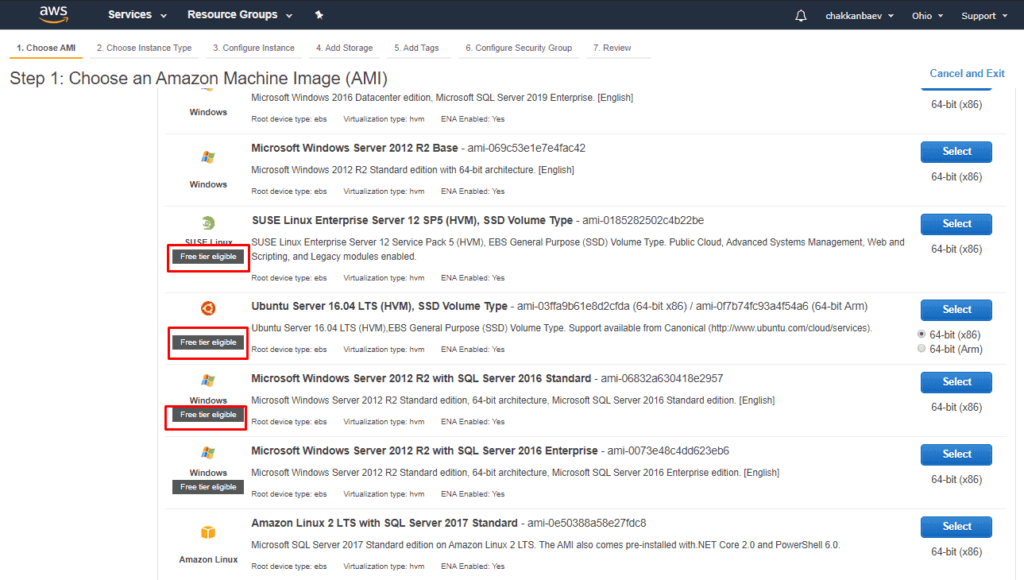Click Windows logo for Server 2012 R2 Base
This screenshot has width=1024, height=580.
(208, 157)
